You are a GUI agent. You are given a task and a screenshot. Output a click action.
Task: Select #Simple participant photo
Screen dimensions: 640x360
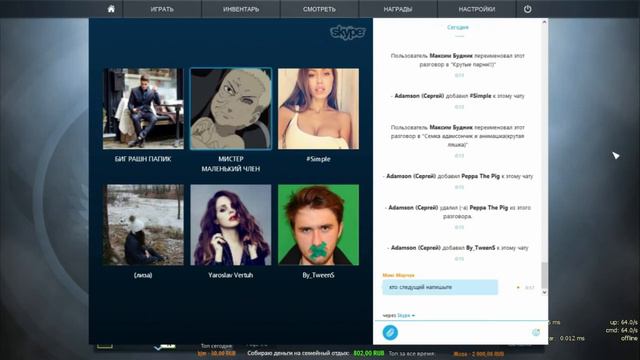318,109
